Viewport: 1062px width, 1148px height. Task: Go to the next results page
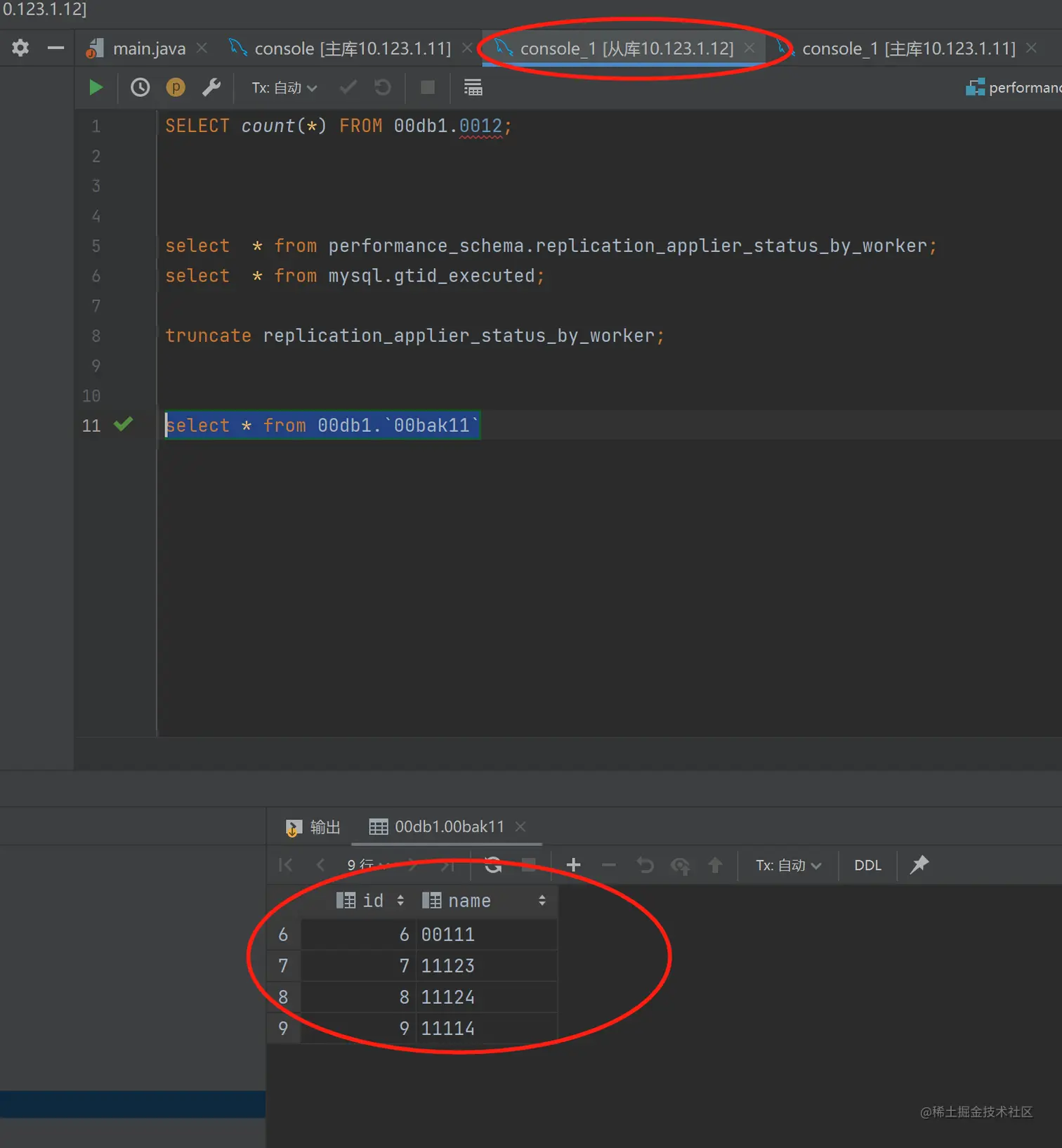[414, 865]
